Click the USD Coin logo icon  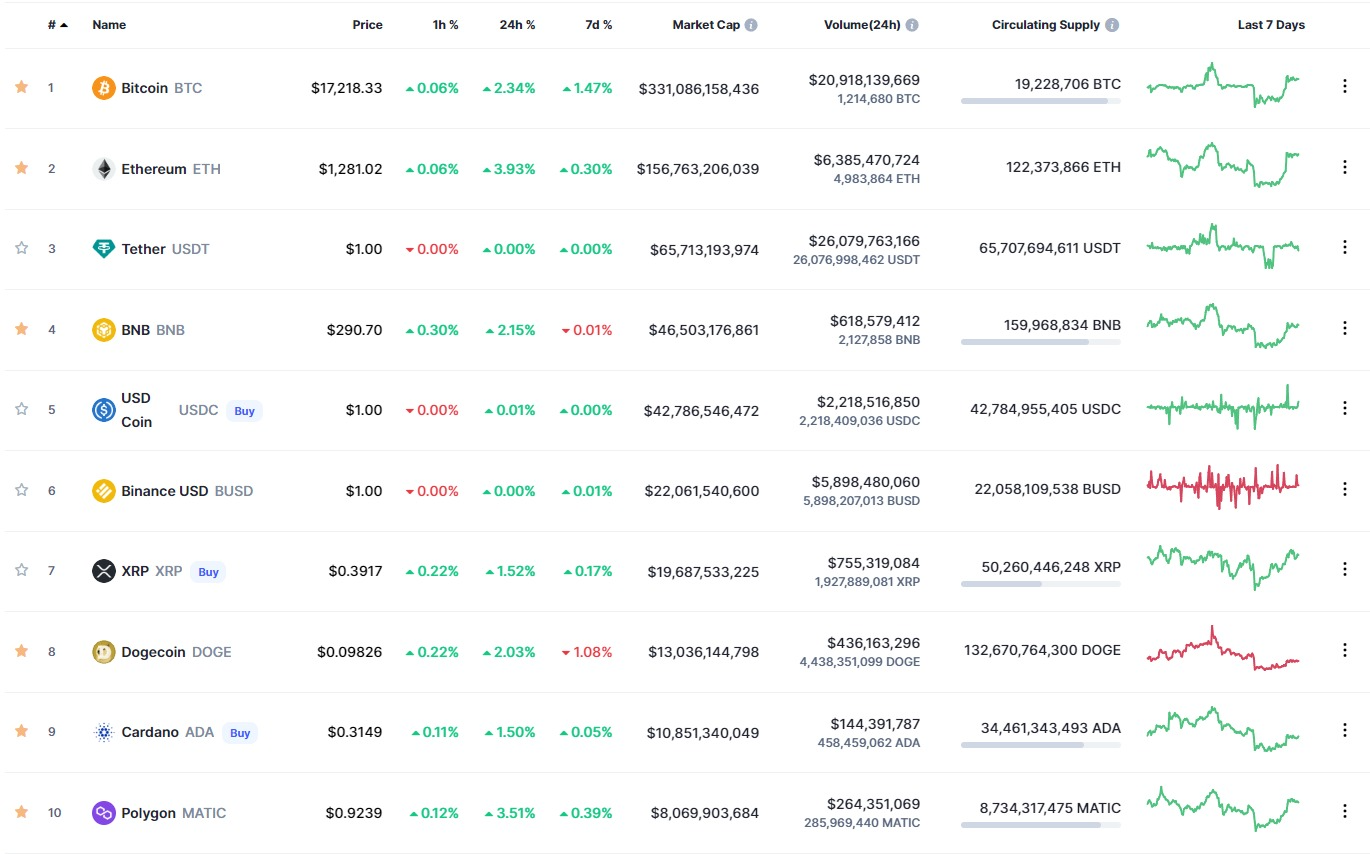[104, 410]
